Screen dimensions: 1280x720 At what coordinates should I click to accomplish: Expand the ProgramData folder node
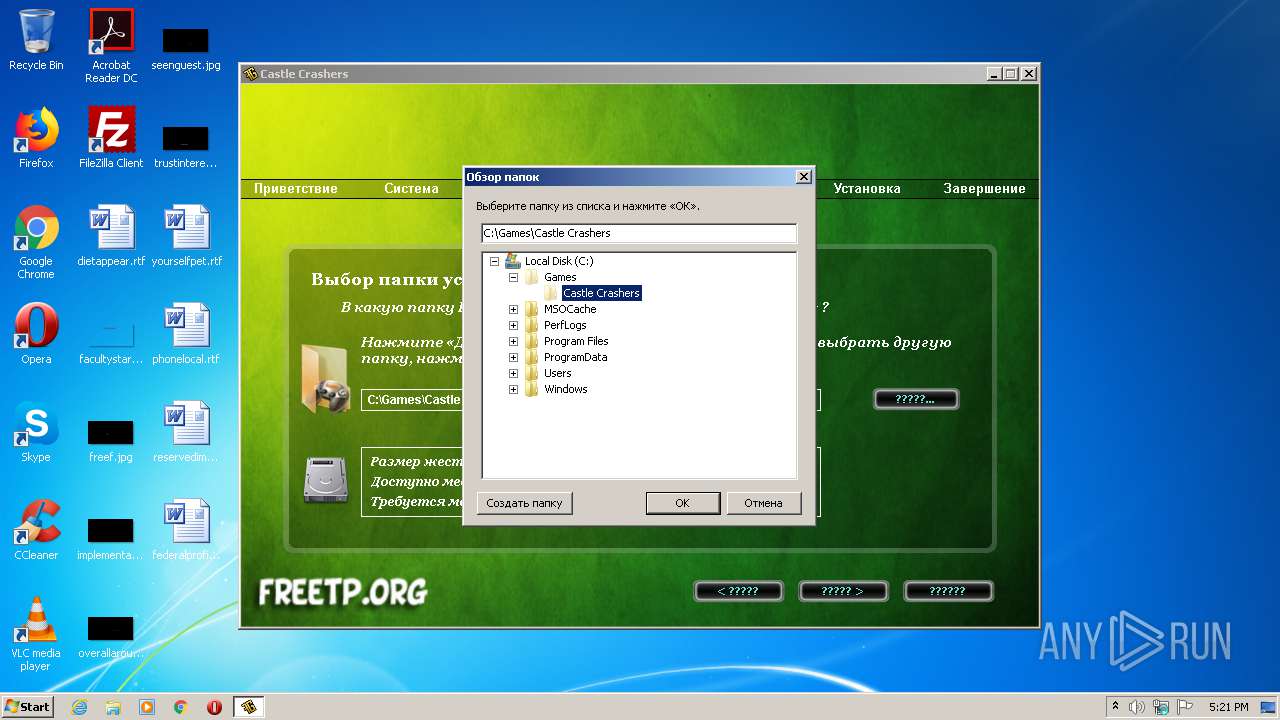point(513,357)
